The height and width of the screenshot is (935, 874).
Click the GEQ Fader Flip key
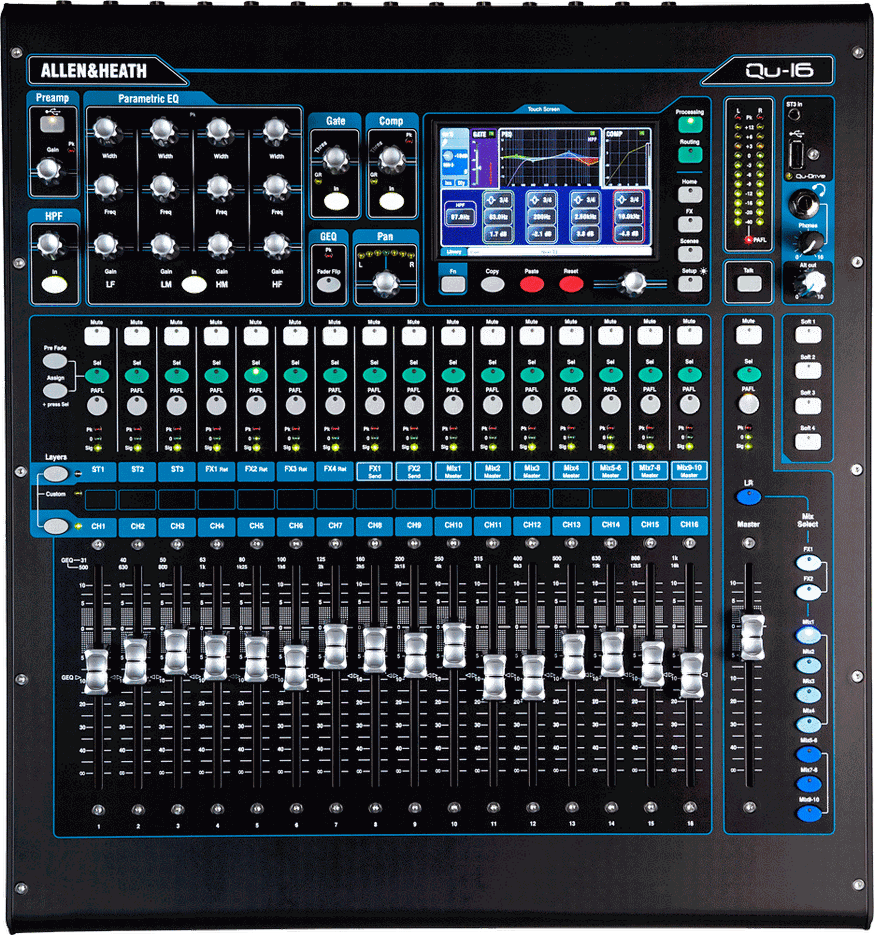click(x=329, y=284)
